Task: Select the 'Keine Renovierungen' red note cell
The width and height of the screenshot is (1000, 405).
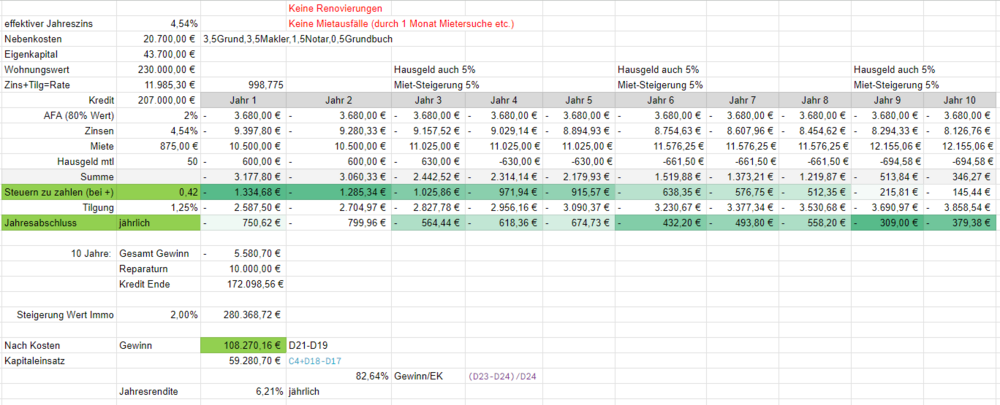Action: click(335, 10)
